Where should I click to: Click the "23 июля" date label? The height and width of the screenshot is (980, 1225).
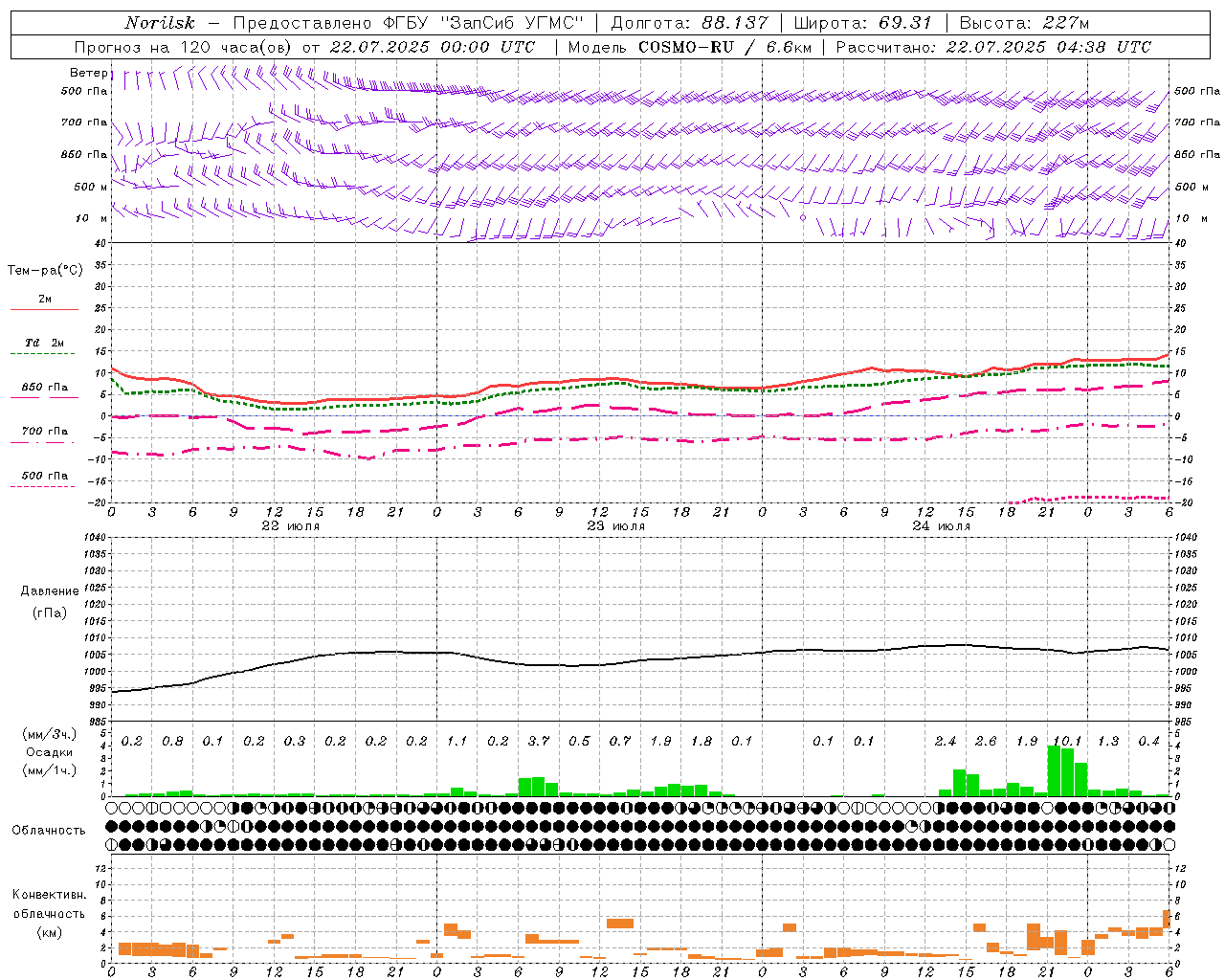tap(616, 526)
